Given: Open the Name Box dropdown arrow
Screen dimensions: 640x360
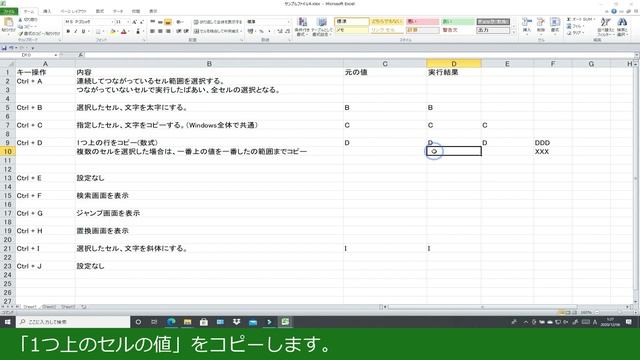Looking at the screenshot, I should (56, 55).
